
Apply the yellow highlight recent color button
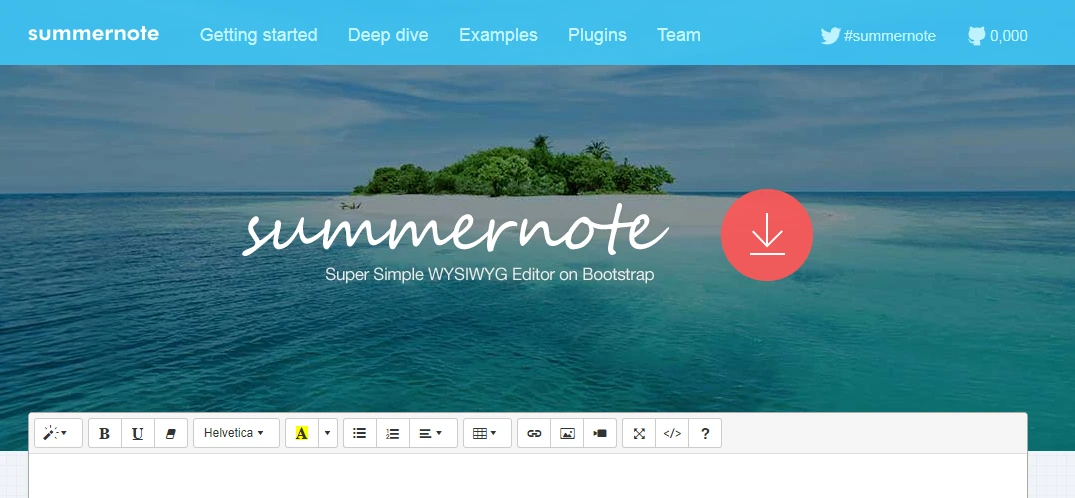pos(302,434)
